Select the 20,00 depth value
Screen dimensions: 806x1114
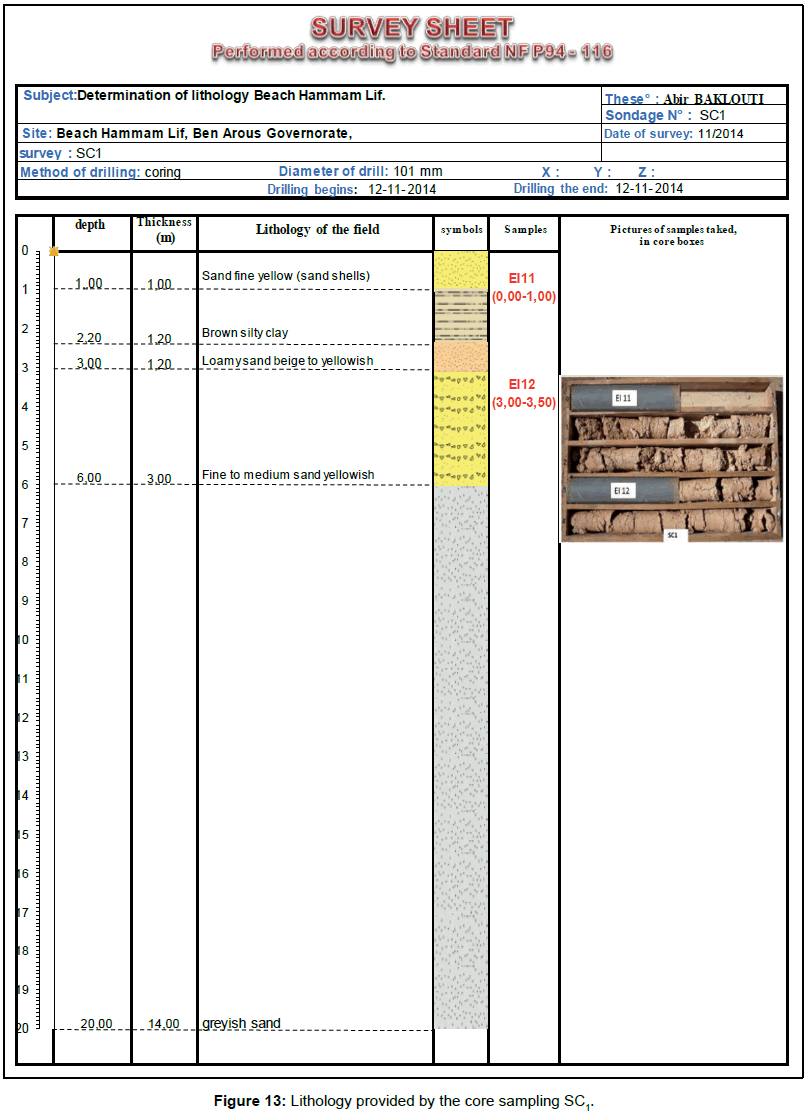[x=96, y=1023]
